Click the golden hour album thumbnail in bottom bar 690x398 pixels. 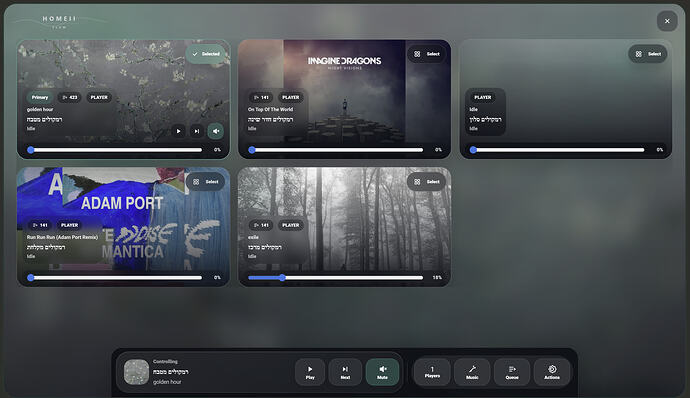[x=136, y=372]
